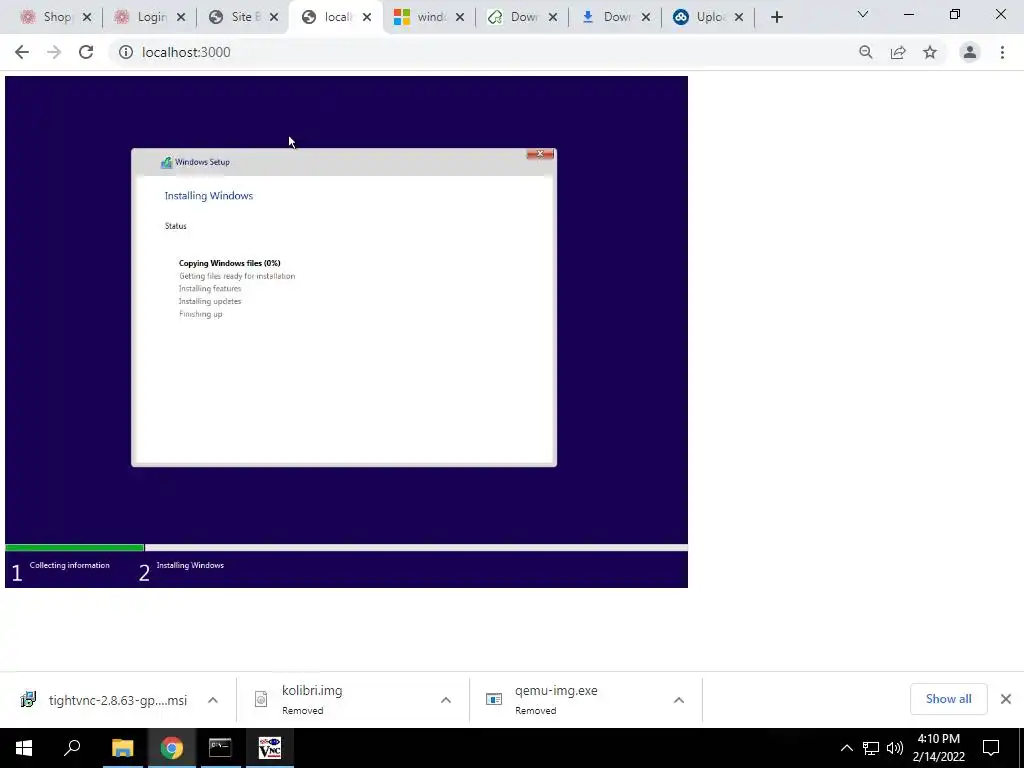Click the browser forward arrow
The width and height of the screenshot is (1024, 768).
pos(54,52)
